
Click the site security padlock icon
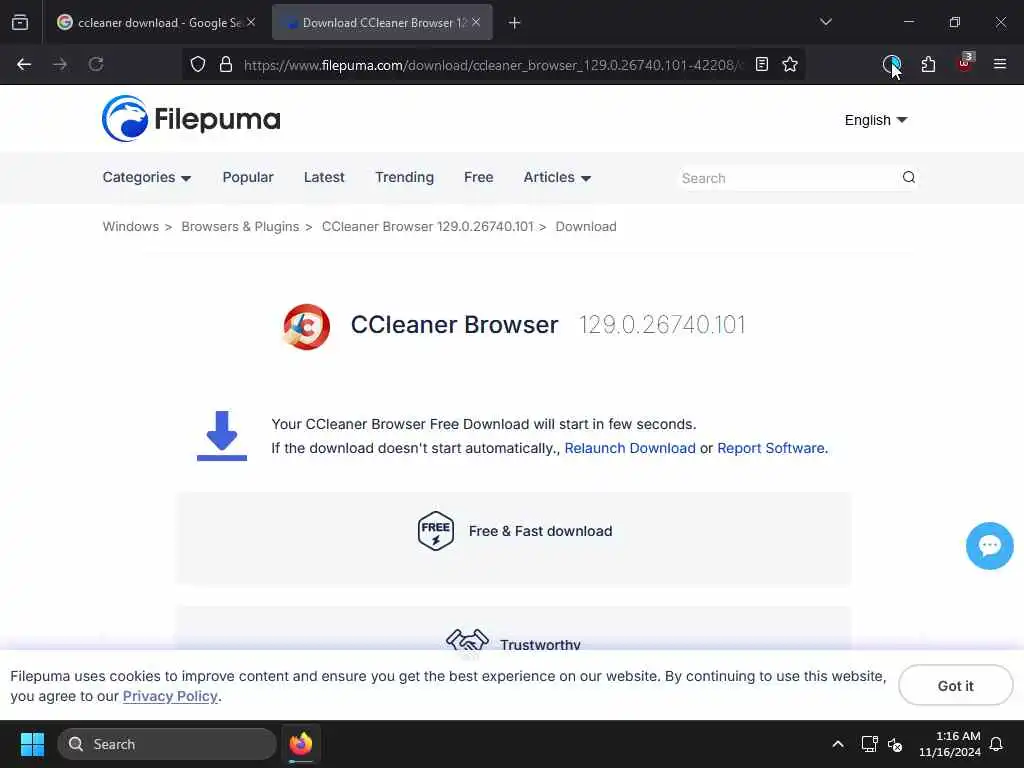point(226,64)
